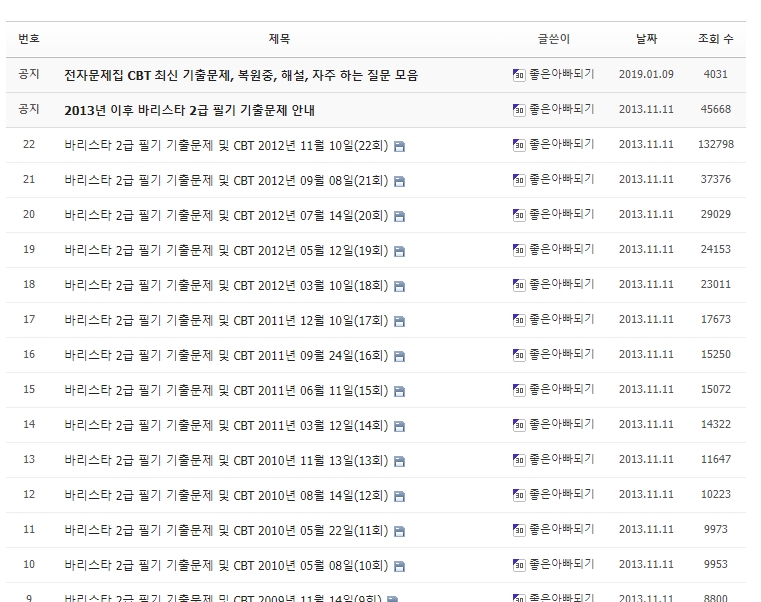Click author level icon on row 15
Viewport: 761px width, 602px height.
[519, 389]
